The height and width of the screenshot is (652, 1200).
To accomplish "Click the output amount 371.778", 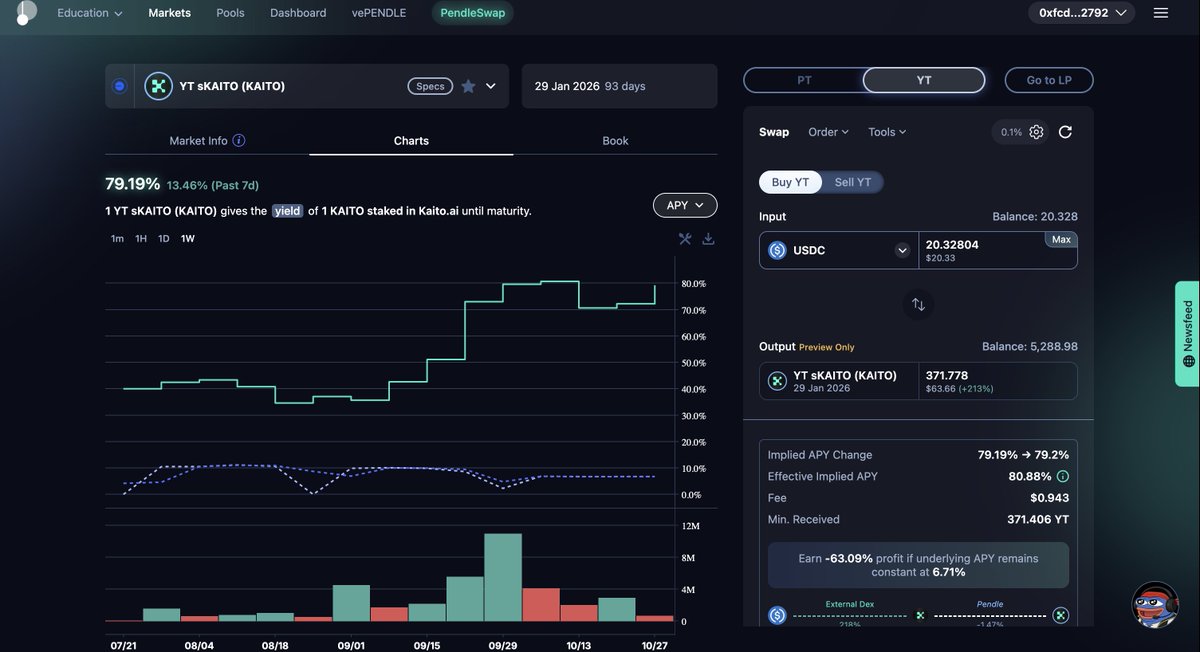I will [x=947, y=376].
